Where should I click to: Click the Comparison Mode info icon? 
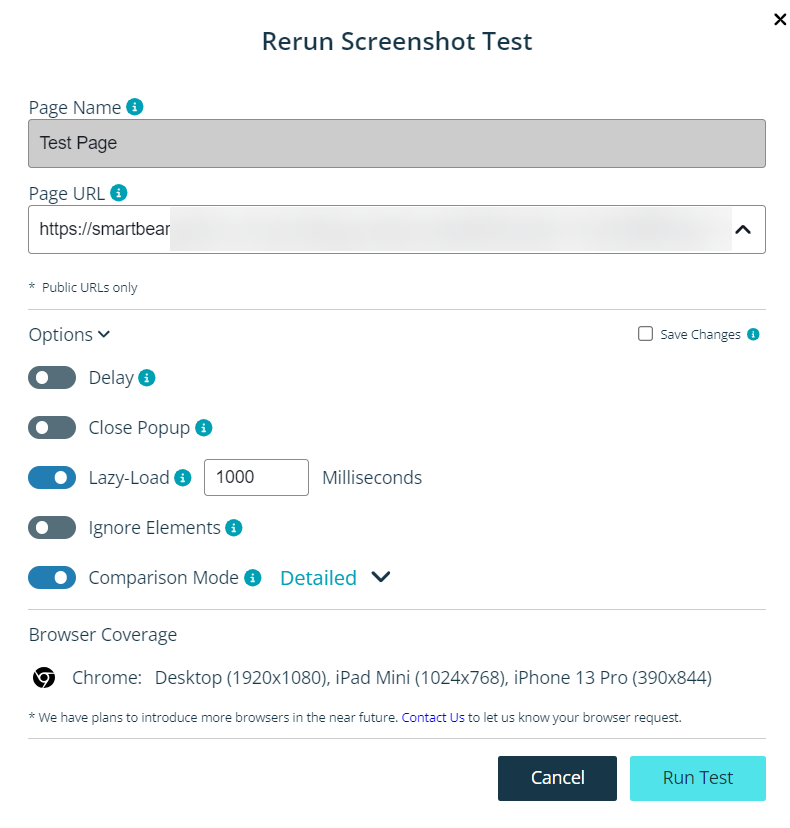(x=253, y=577)
